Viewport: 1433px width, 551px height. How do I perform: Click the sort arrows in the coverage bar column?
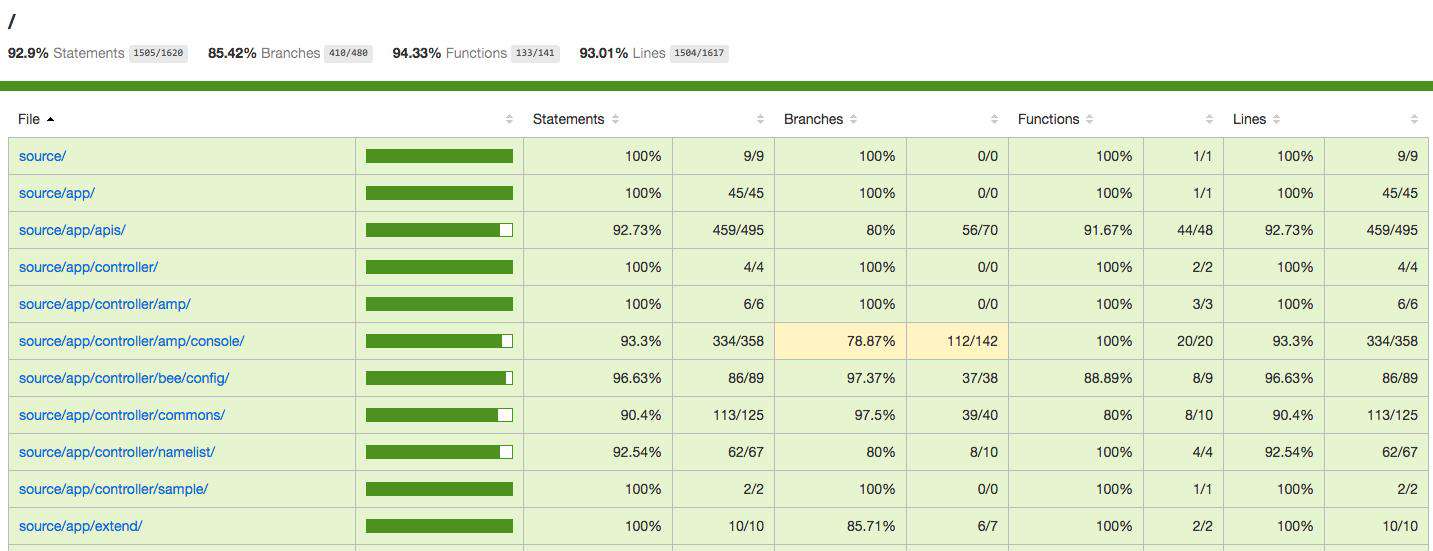(x=509, y=119)
